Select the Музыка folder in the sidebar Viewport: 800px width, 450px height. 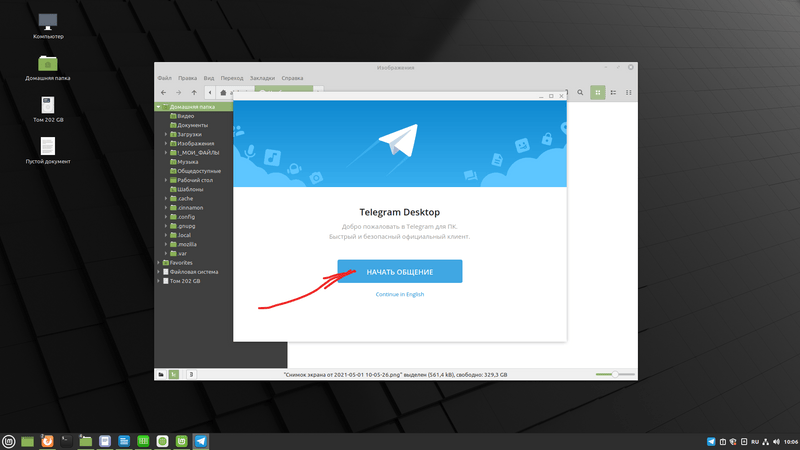(x=187, y=162)
